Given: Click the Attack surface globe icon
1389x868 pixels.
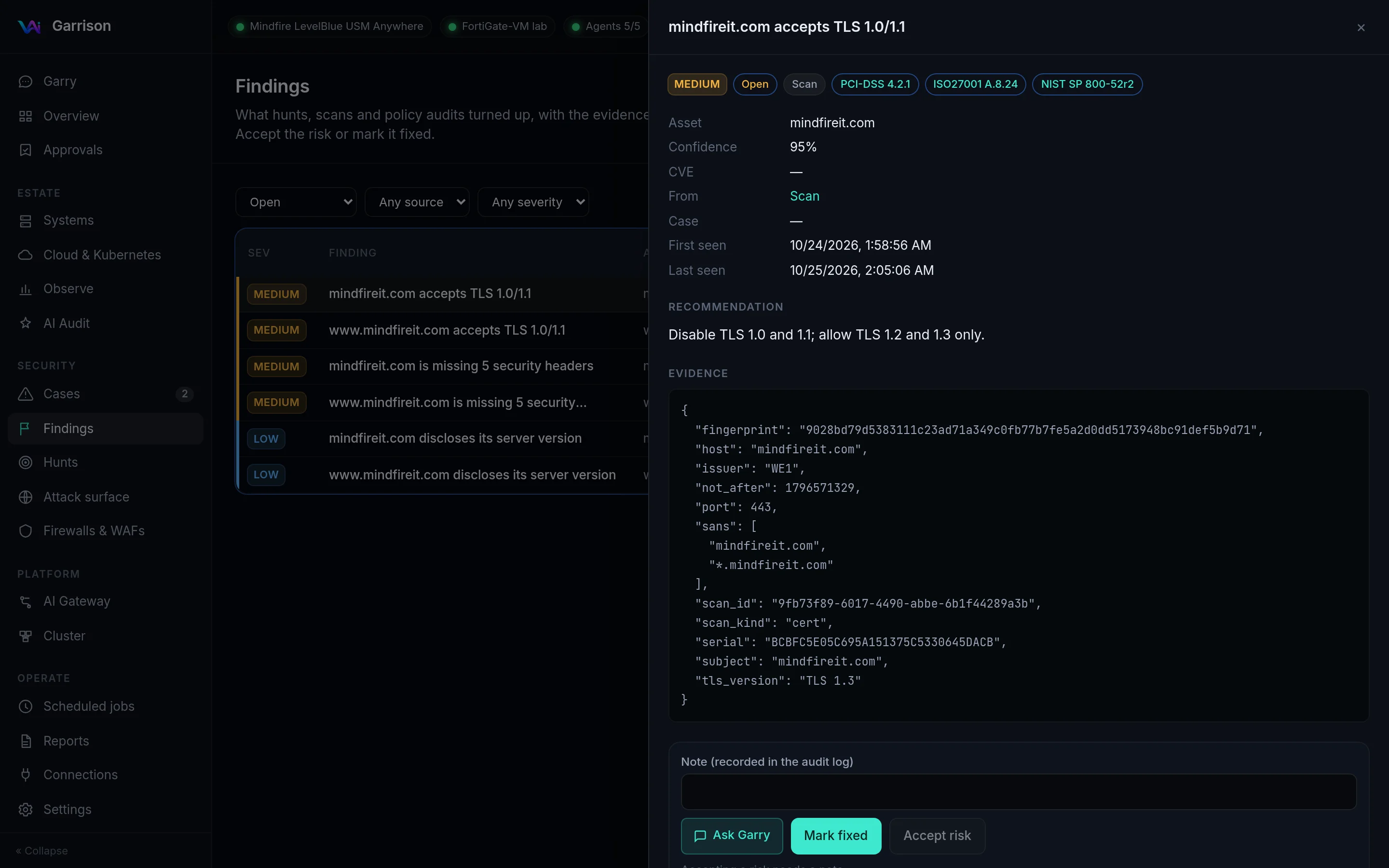Looking at the screenshot, I should coord(25,497).
